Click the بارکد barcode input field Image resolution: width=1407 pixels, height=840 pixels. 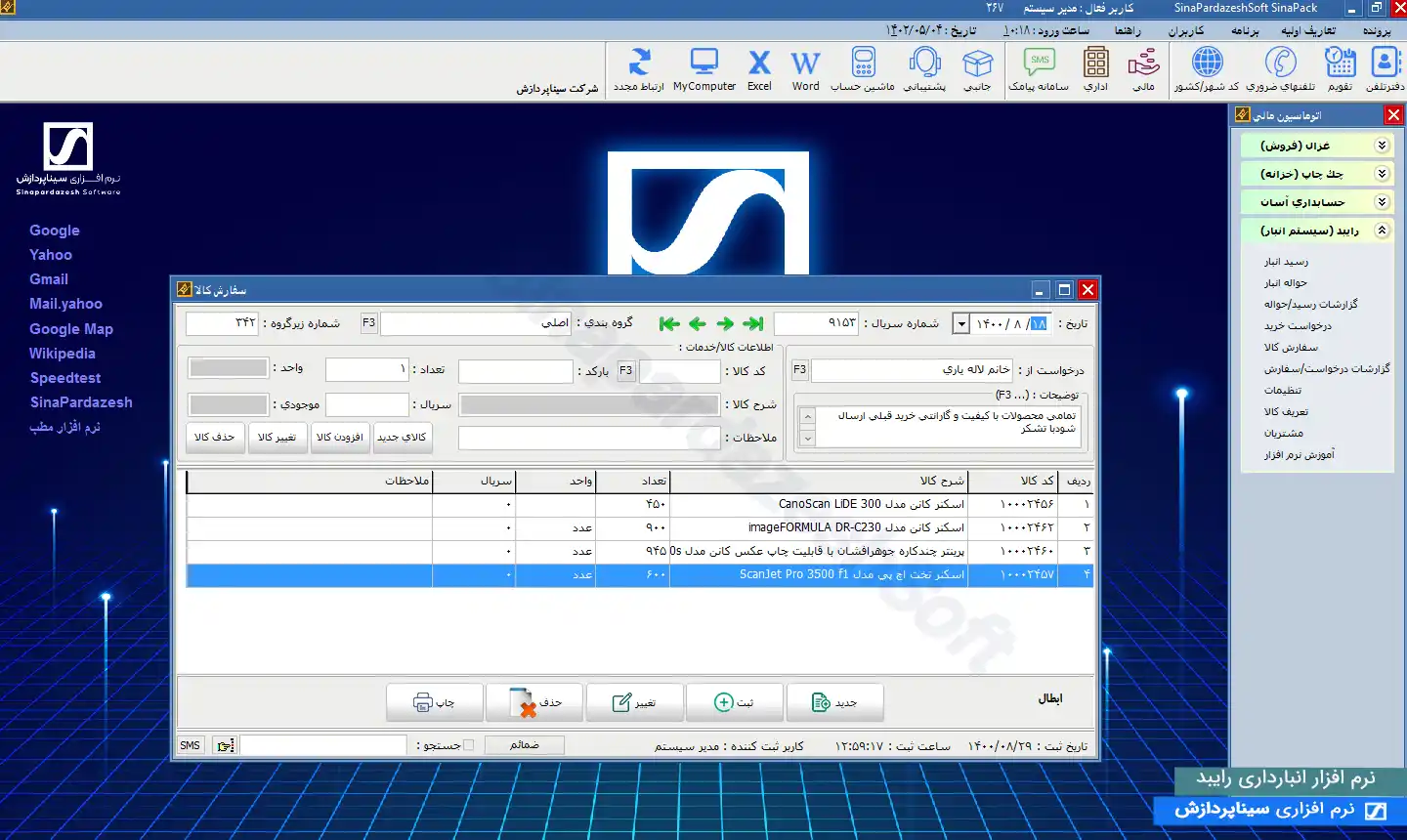point(515,371)
